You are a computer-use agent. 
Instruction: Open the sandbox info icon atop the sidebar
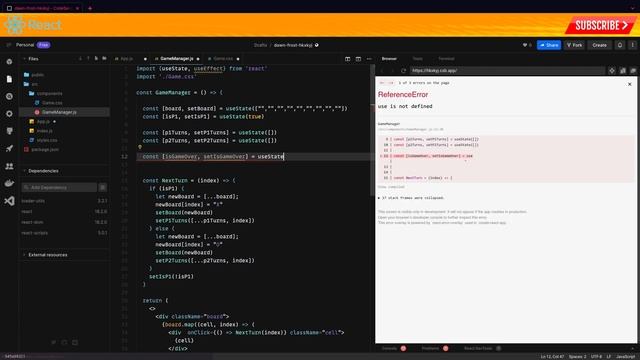(9, 62)
